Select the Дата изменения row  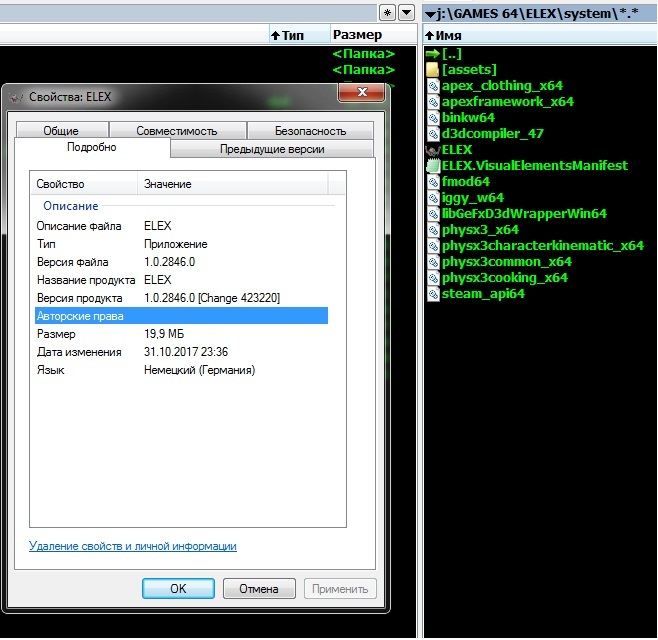(181, 352)
